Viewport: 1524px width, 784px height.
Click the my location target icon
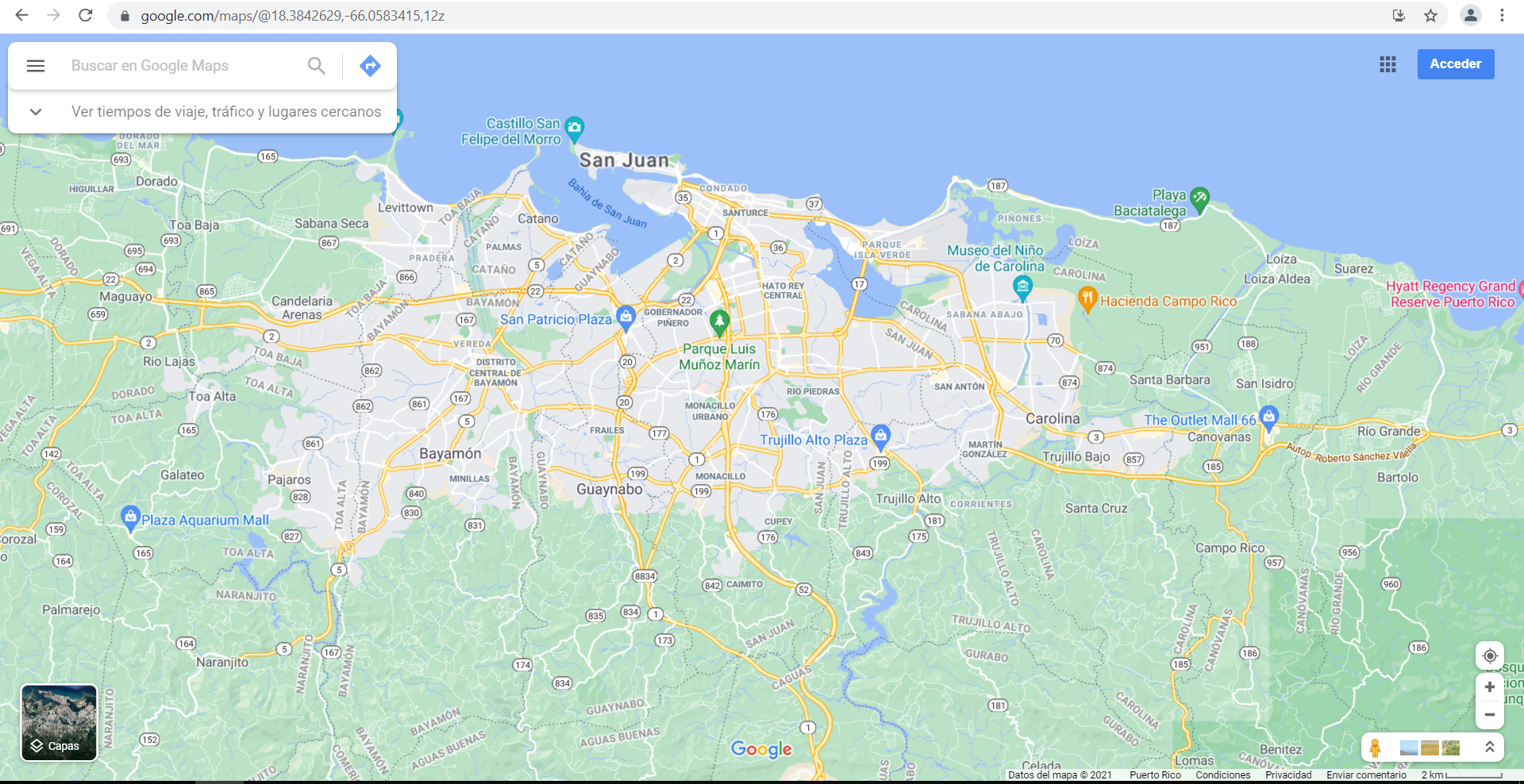(x=1490, y=655)
